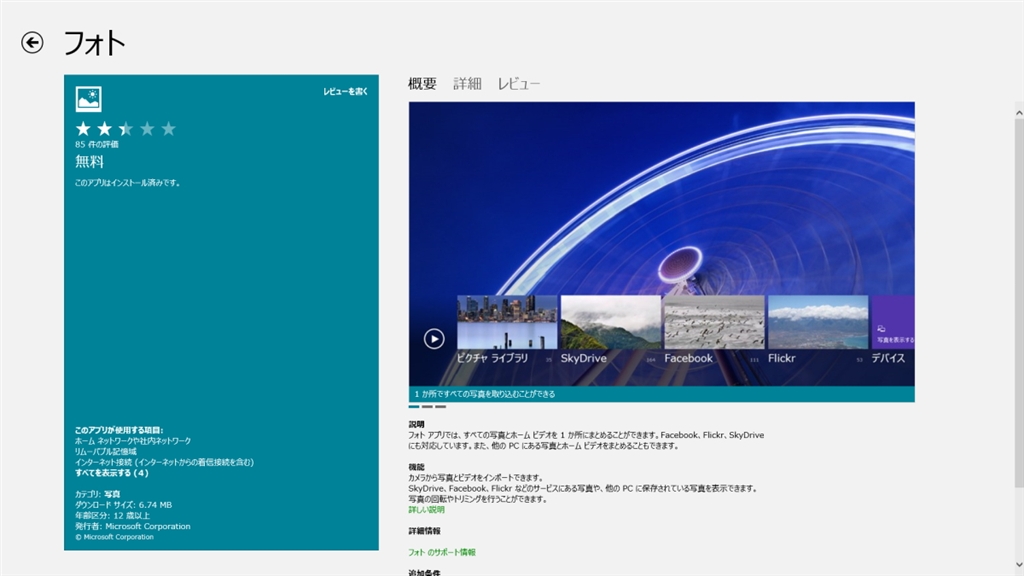The width and height of the screenshot is (1024, 576).
Task: Open the レビューを書く link
Action: 345,91
